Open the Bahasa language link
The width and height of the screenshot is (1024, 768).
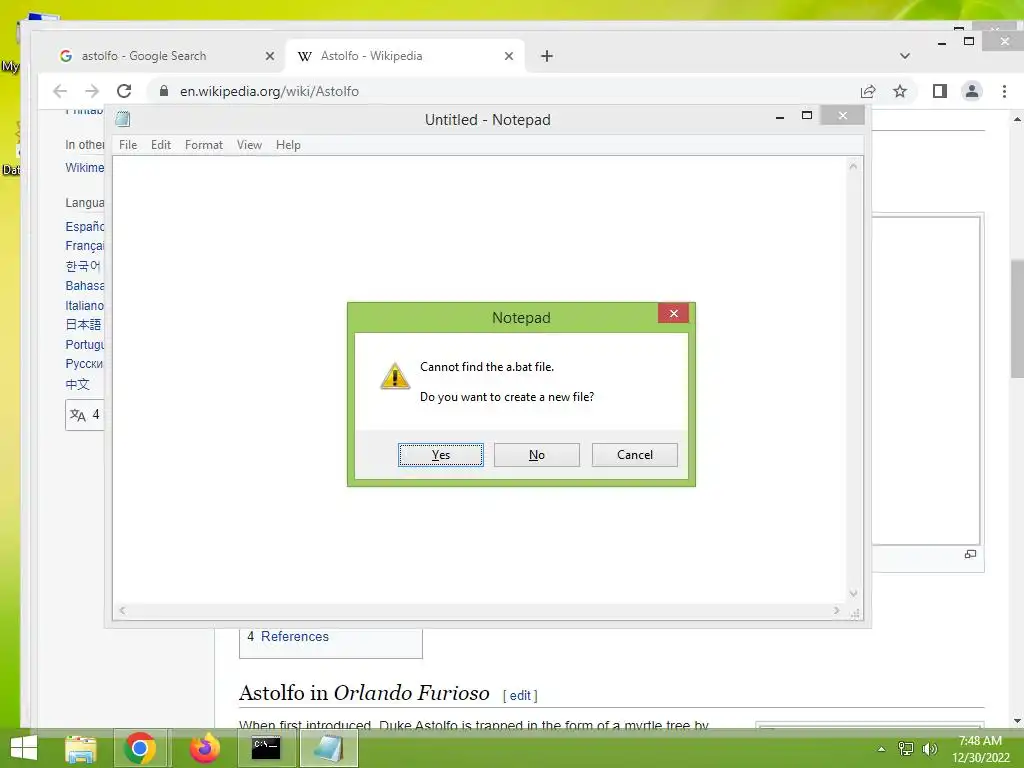coord(84,285)
